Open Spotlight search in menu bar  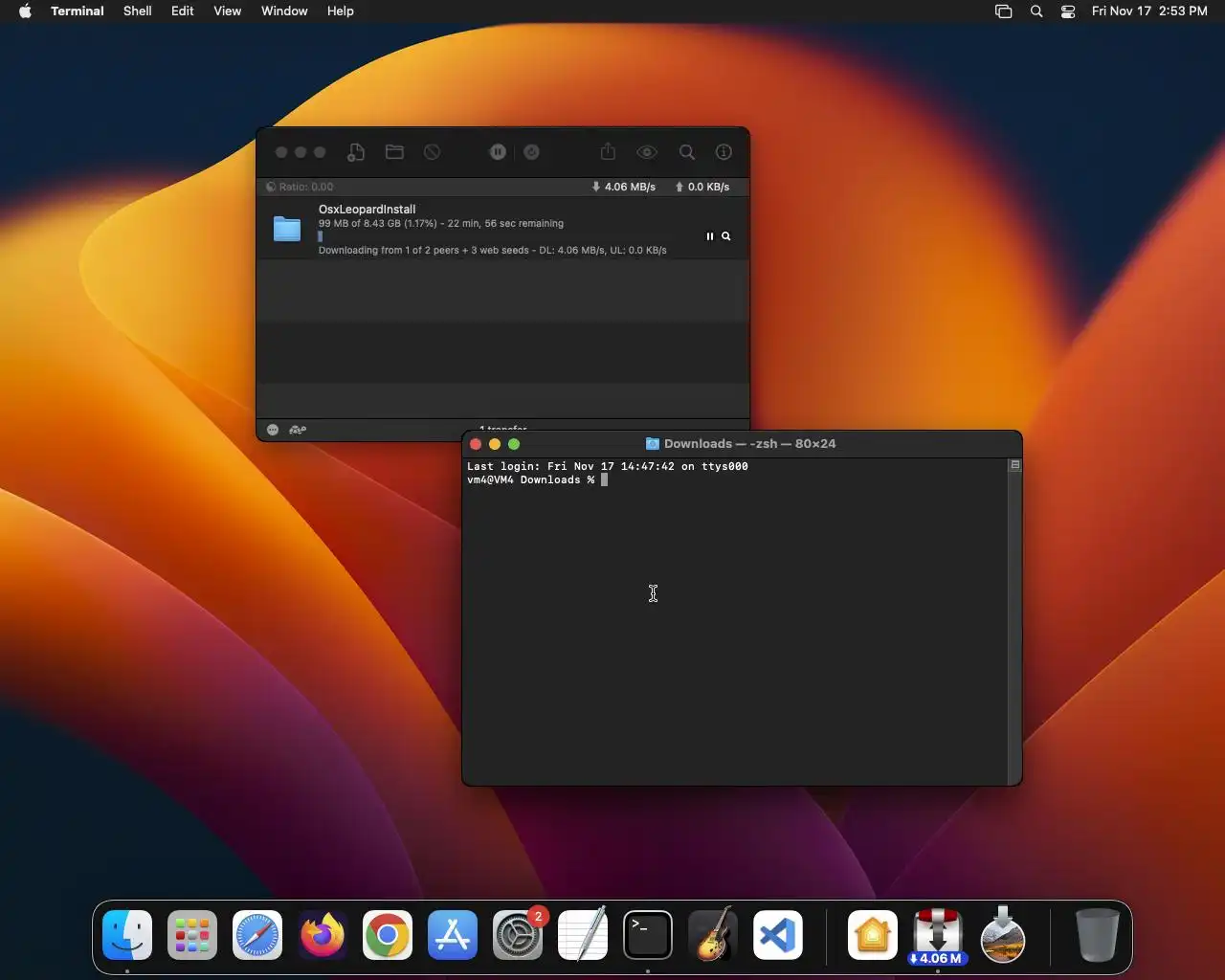click(x=1036, y=11)
